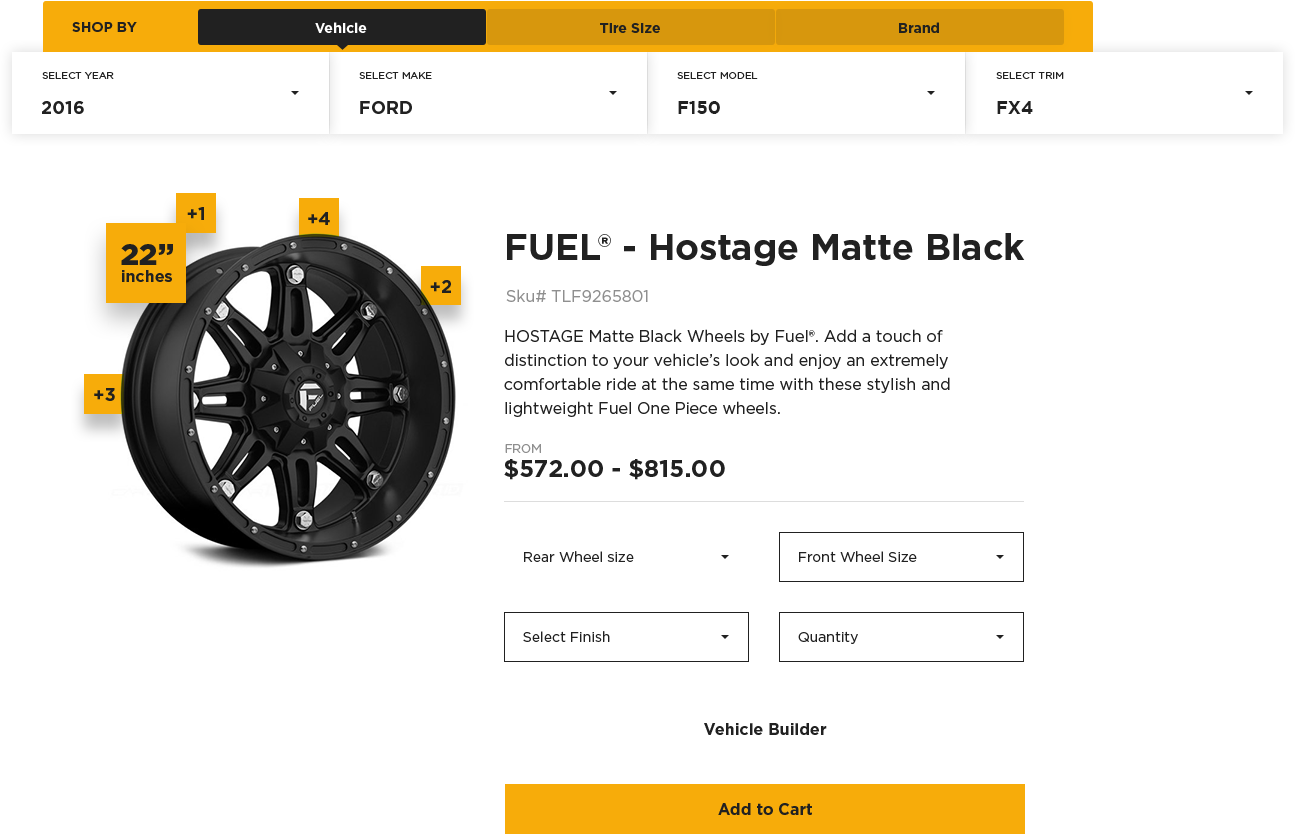Open the Vehicle Builder link
This screenshot has width=1295, height=834.
[x=765, y=729]
